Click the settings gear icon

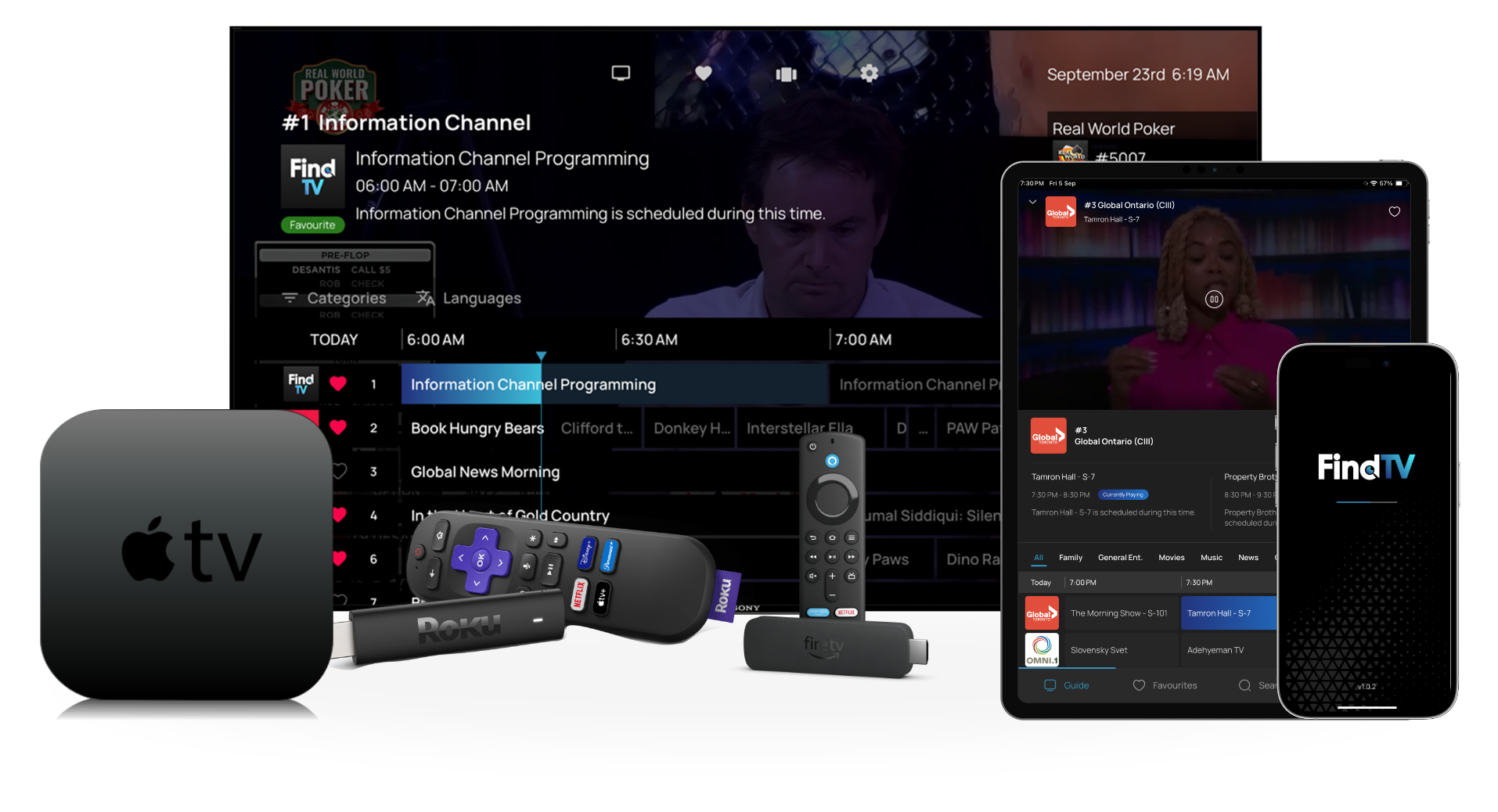869,74
